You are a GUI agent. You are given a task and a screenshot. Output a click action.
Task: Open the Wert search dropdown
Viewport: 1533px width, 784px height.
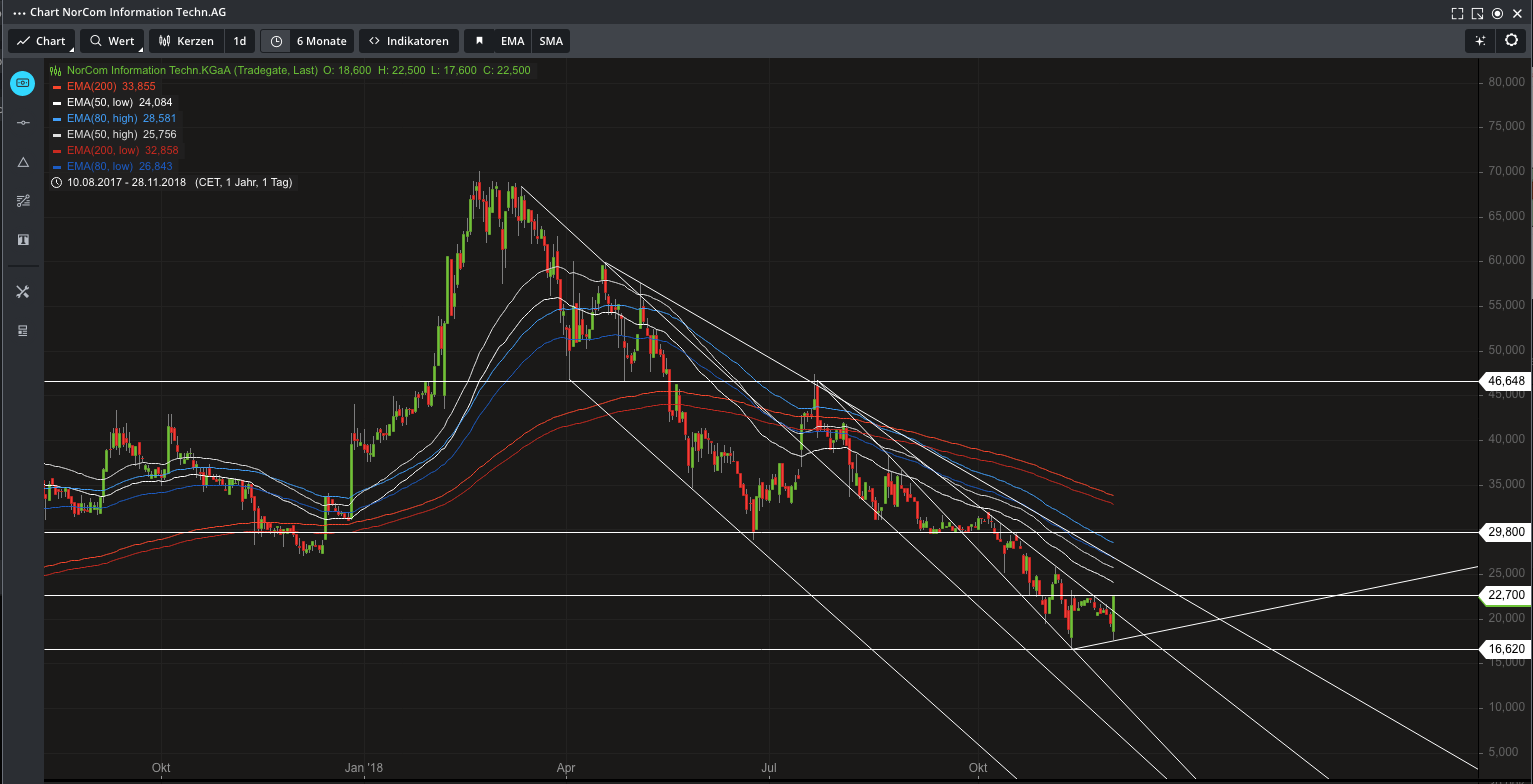(112, 41)
